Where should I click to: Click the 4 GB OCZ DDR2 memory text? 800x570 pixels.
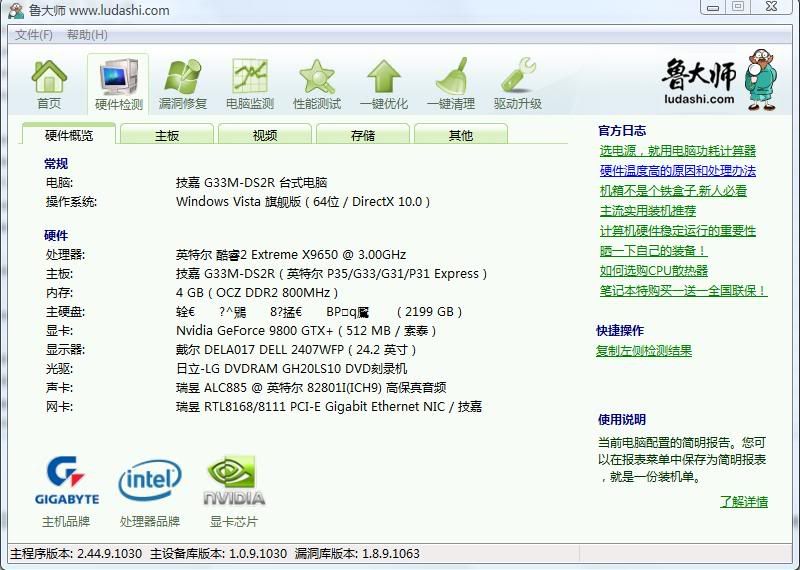[257, 293]
